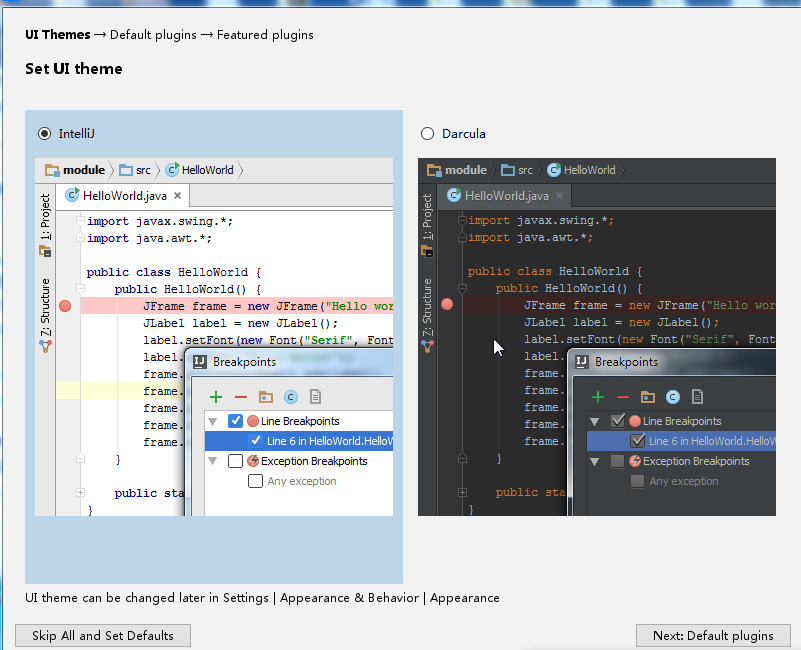Viewport: 801px width, 650px height.
Task: Click the Default plugins breadcrumb step
Action: point(153,35)
